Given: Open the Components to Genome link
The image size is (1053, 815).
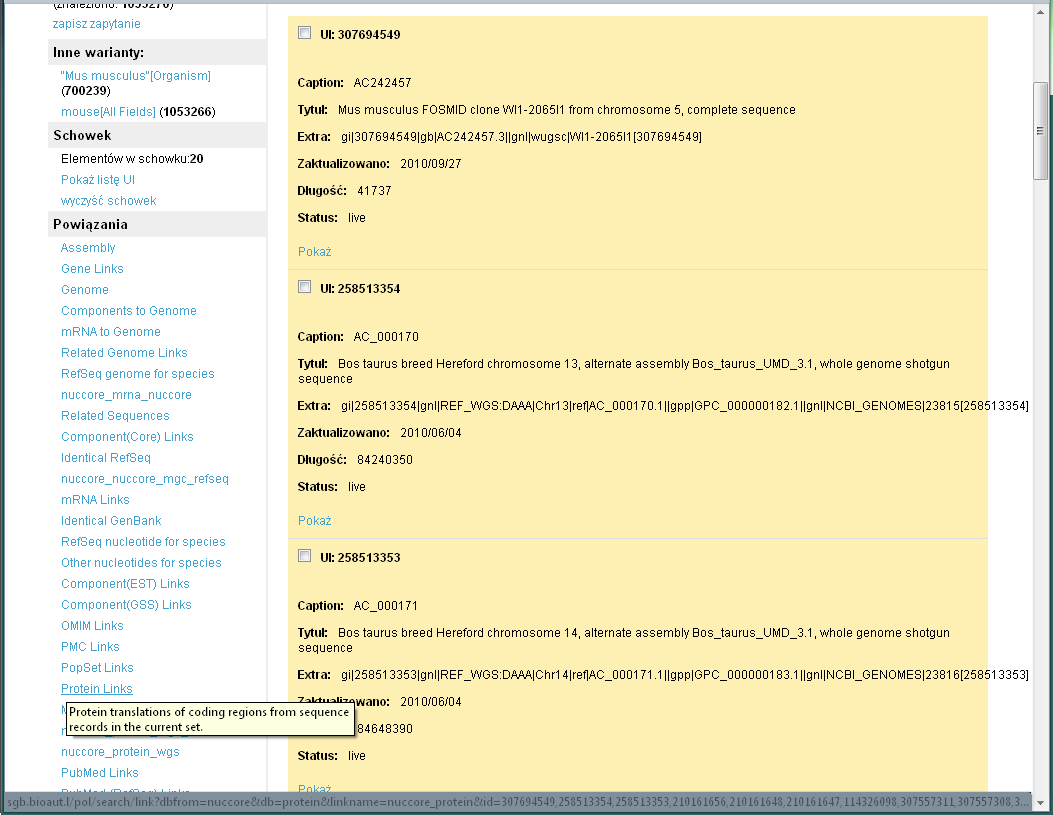Looking at the screenshot, I should (129, 311).
